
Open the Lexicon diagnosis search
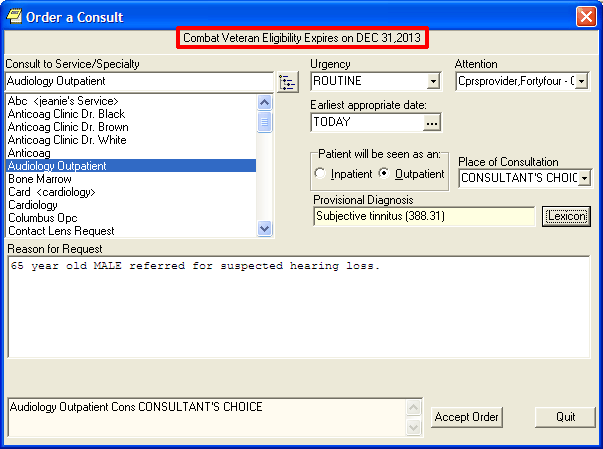coord(566,216)
